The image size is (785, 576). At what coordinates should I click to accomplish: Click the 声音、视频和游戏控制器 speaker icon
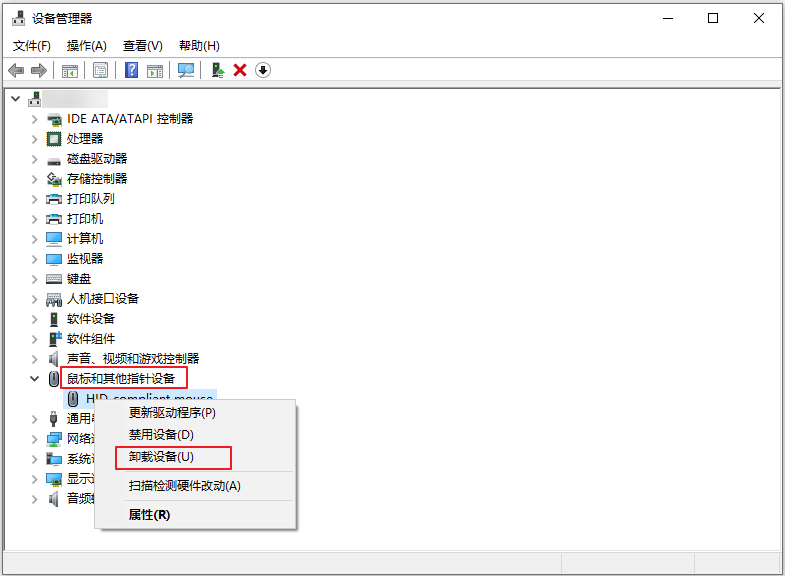54,359
